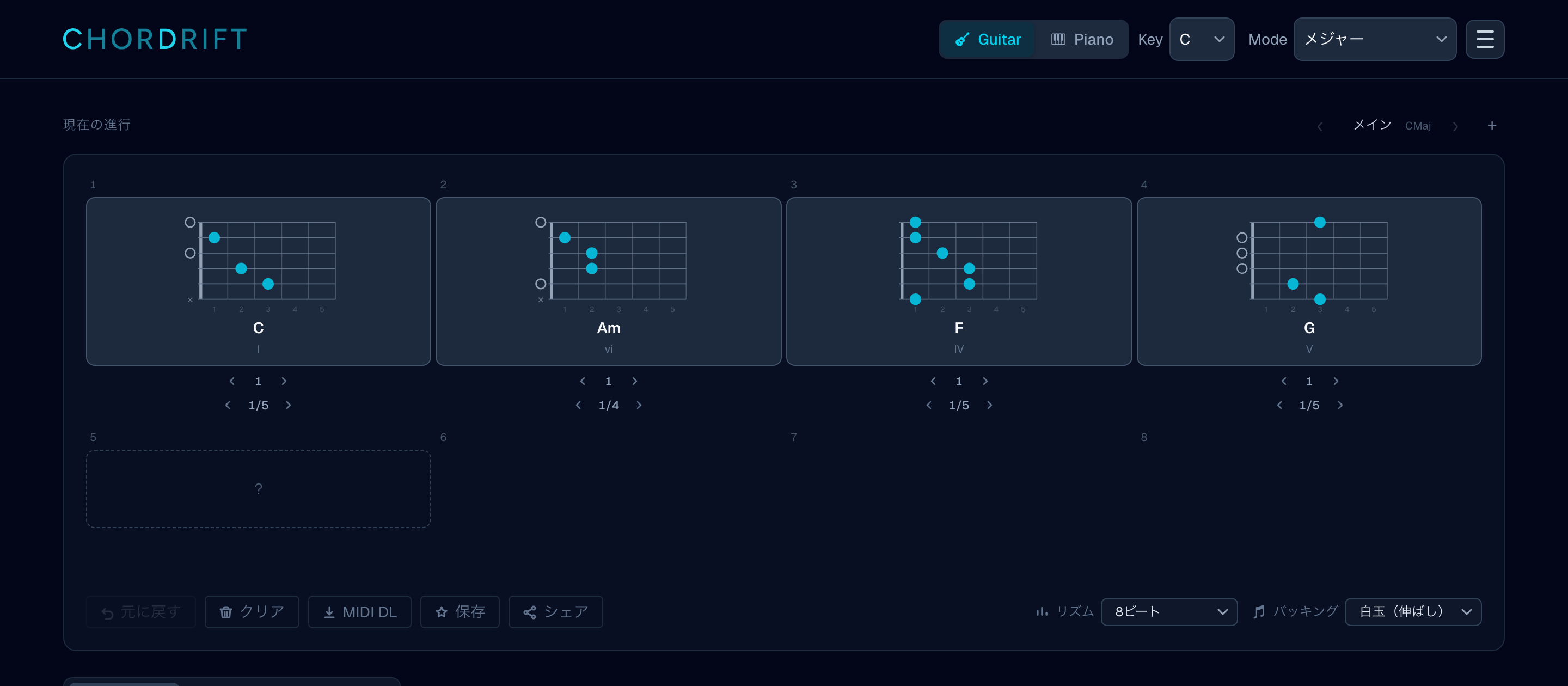Click empty slot 5 with question mark
This screenshot has width=1568, height=686.
(258, 489)
